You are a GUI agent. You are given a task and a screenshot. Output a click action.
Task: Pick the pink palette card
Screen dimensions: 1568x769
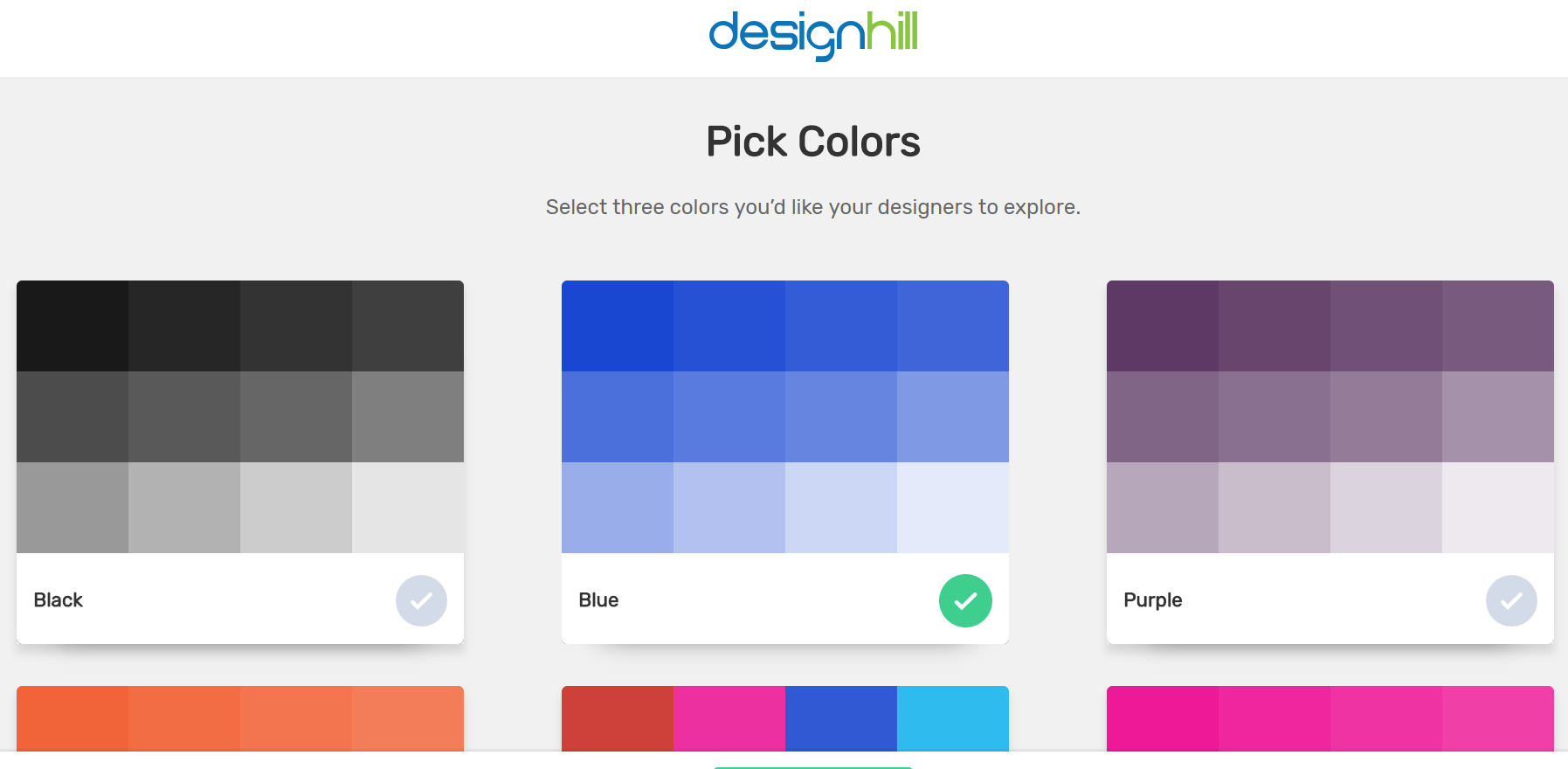[1330, 718]
